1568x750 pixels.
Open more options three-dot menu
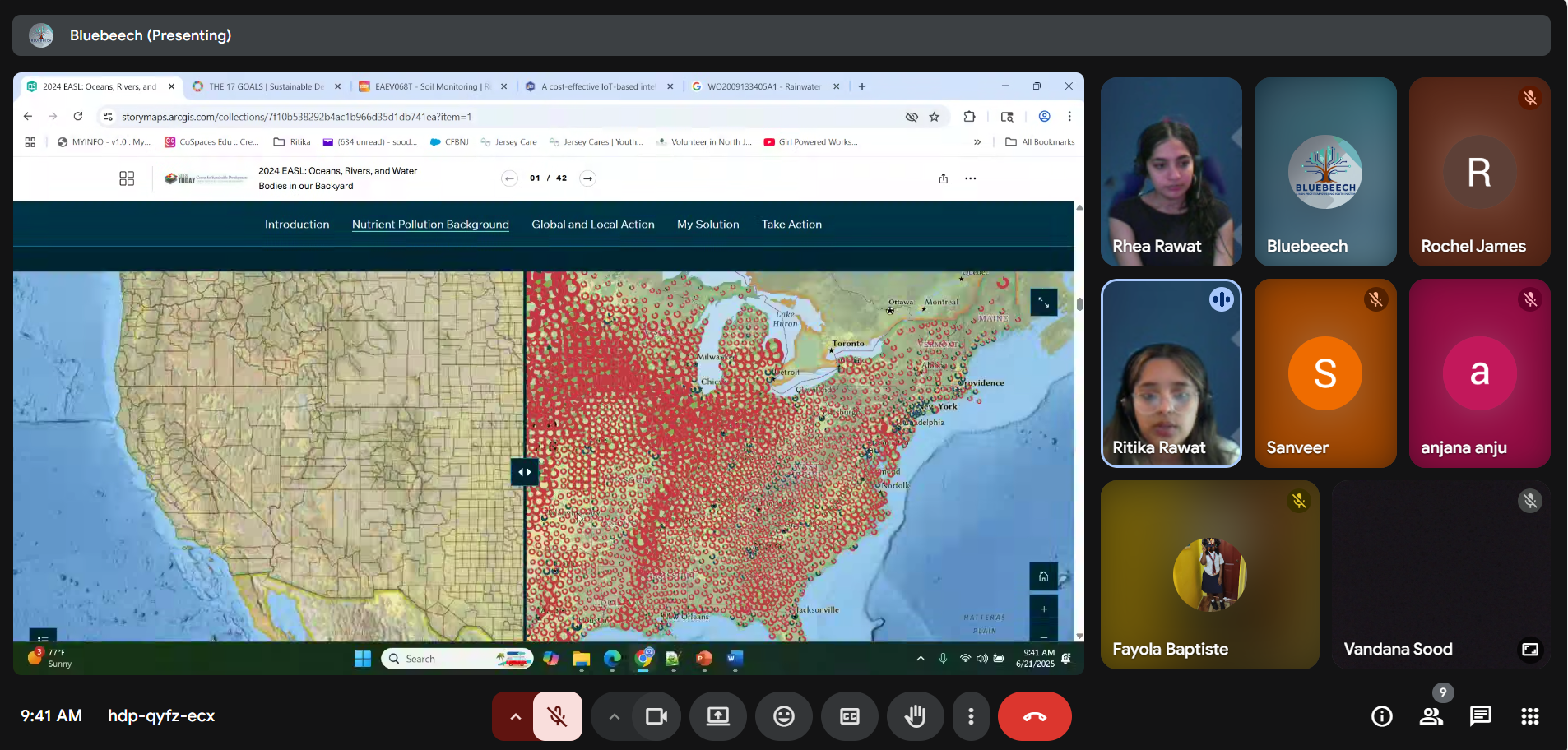coord(971,716)
